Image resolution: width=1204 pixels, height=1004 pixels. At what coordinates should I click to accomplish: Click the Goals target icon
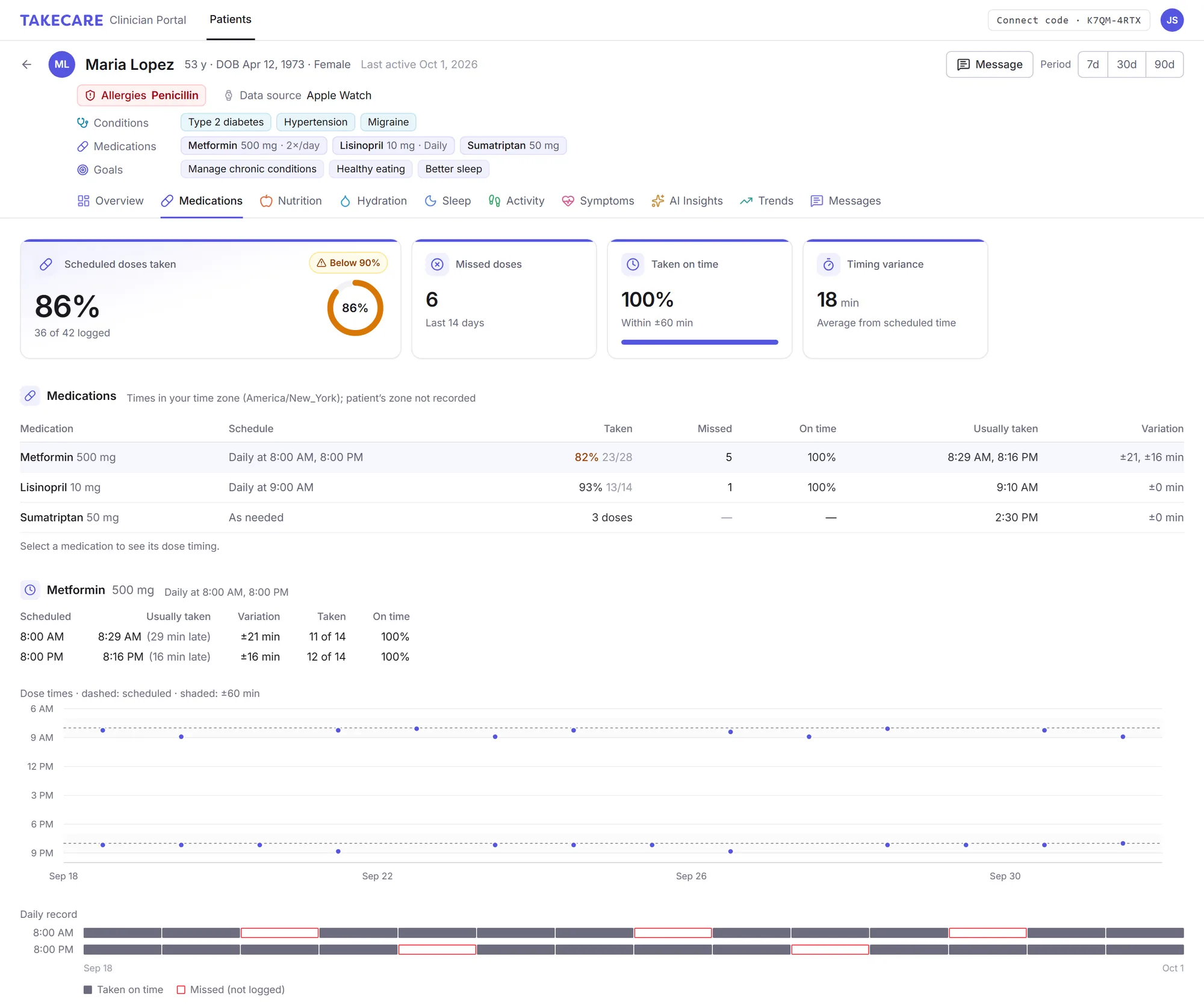[82, 170]
